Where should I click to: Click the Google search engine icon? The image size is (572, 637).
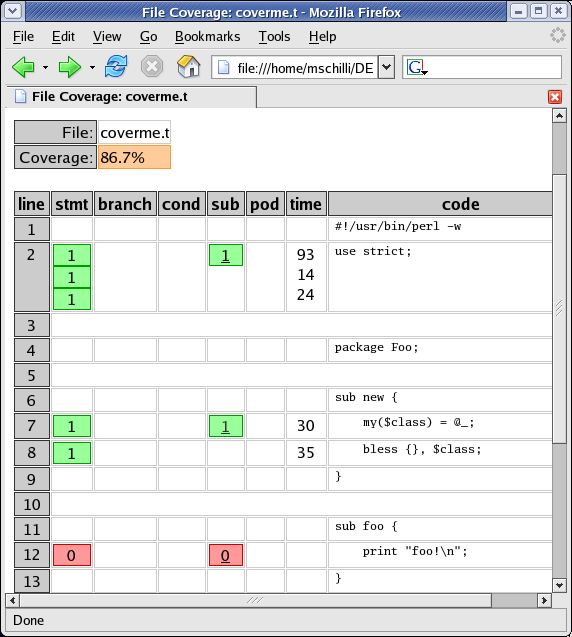[416, 67]
